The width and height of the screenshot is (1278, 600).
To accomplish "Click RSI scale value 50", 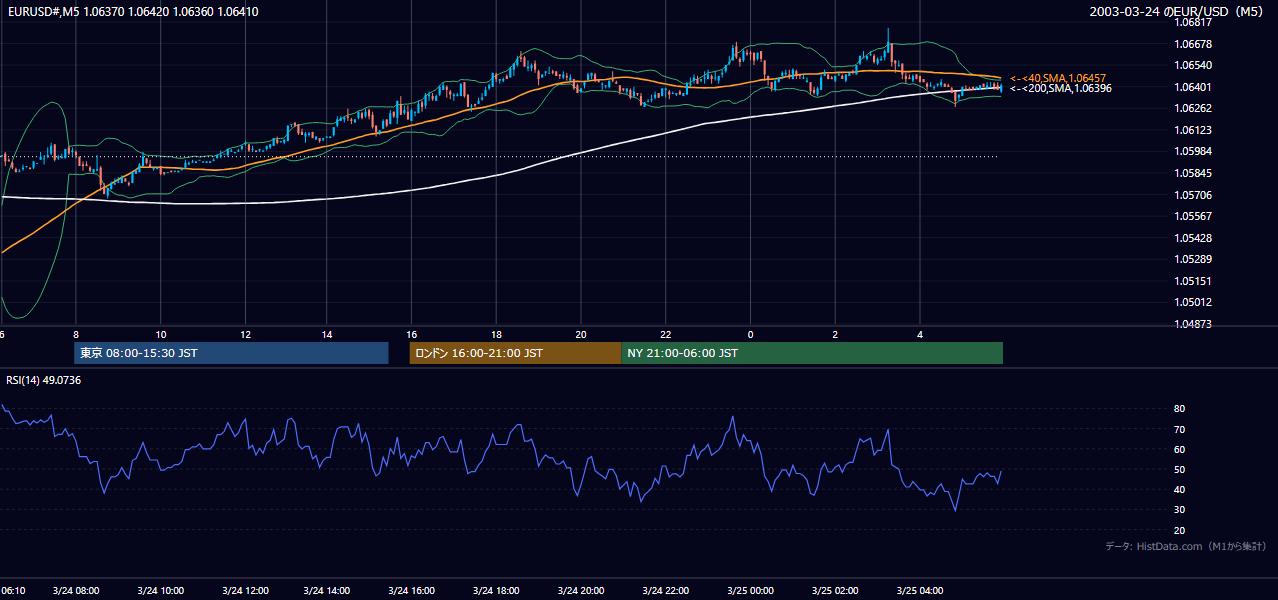I will pos(1180,469).
